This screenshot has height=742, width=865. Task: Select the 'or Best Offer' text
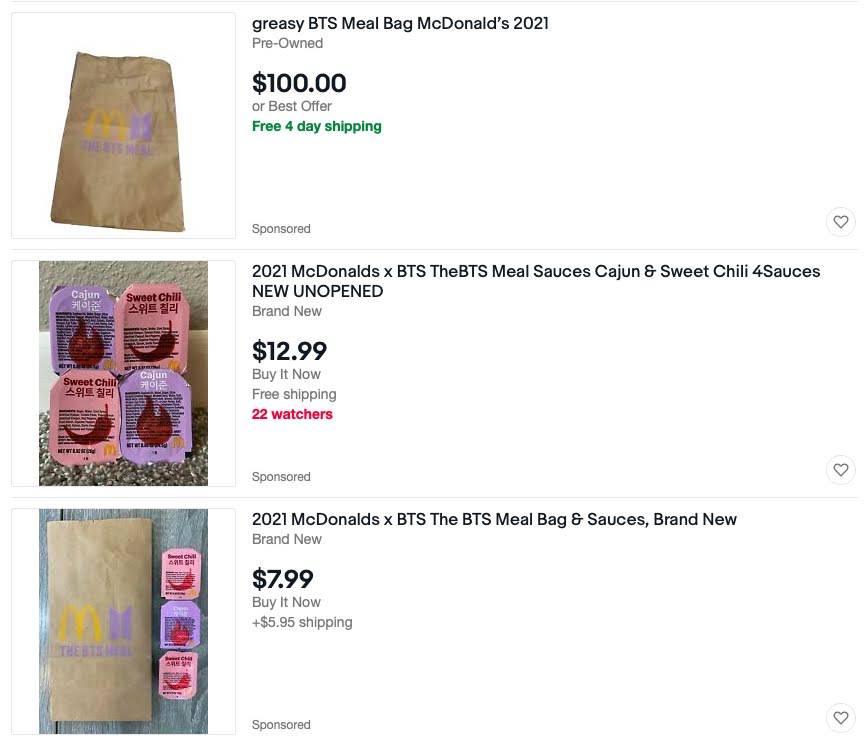[291, 106]
